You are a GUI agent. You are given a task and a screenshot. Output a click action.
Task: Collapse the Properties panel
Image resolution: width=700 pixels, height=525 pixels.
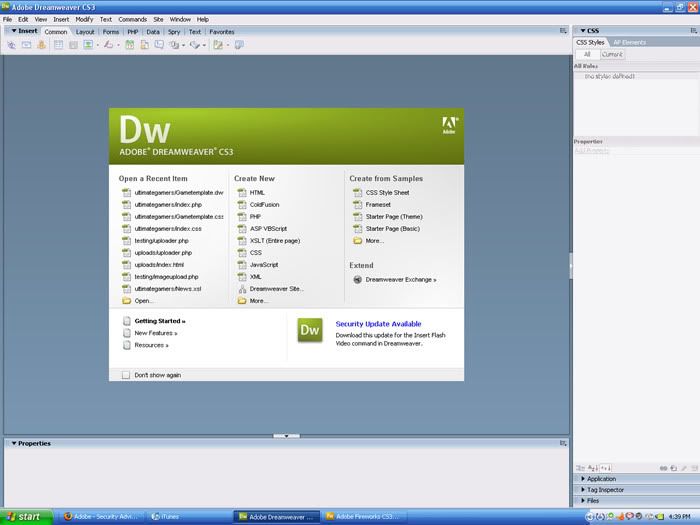pos(14,443)
